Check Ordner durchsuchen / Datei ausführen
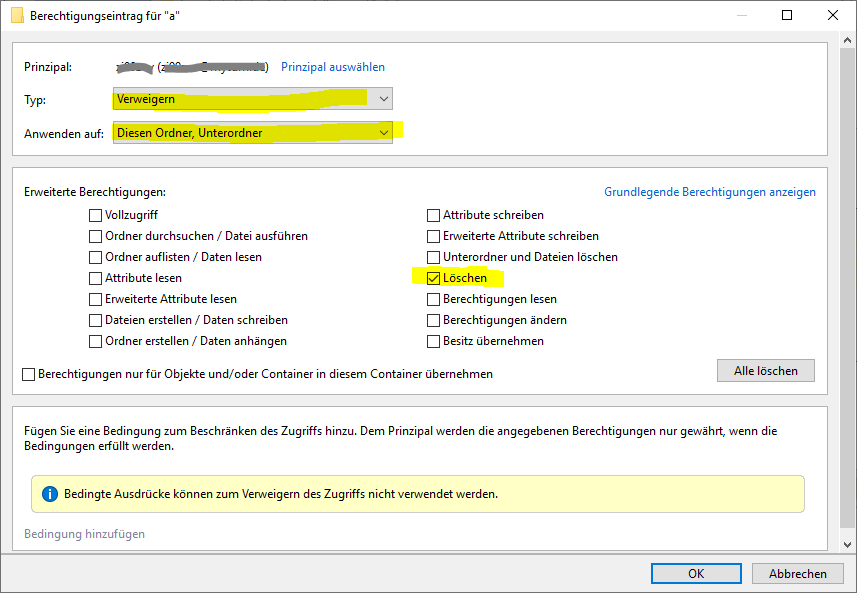Viewport: 857px width, 593px height. pos(96,236)
